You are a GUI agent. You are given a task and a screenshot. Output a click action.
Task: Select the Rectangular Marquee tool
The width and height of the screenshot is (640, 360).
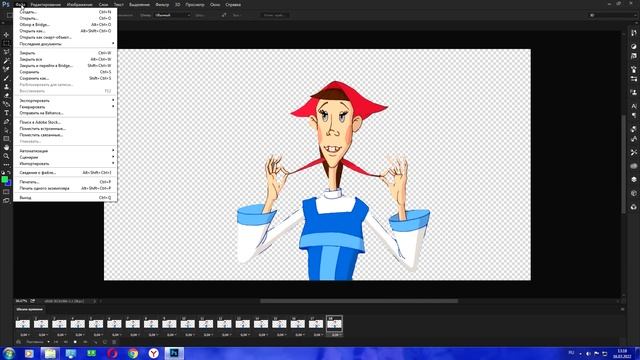6,43
